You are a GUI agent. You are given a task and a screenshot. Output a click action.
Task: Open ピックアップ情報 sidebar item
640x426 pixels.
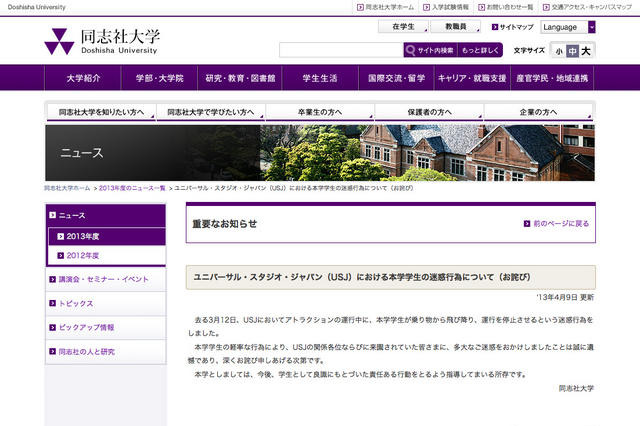106,327
